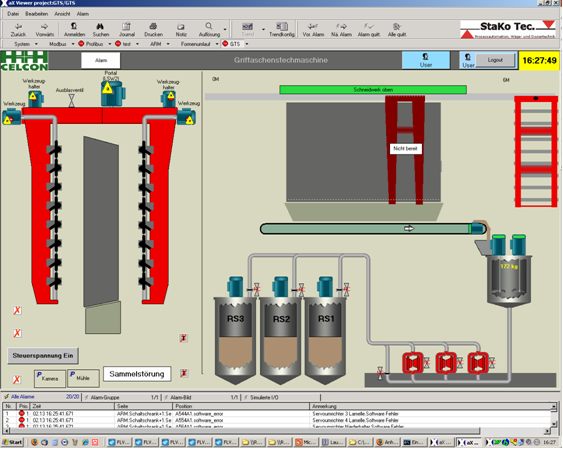Expand the System dropdown arrow
Viewport: 563px width, 449px height.
(36, 44)
